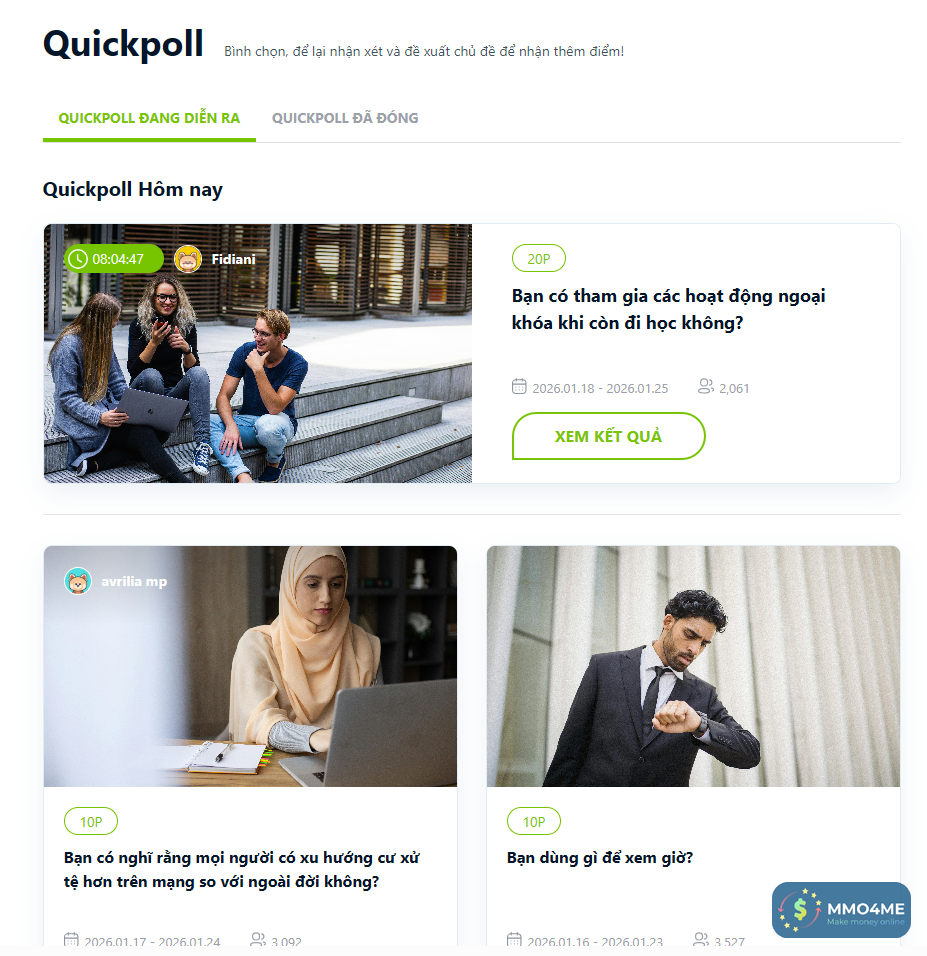Image resolution: width=927 pixels, height=956 pixels.
Task: Open the woman with laptop photo
Action: point(250,666)
